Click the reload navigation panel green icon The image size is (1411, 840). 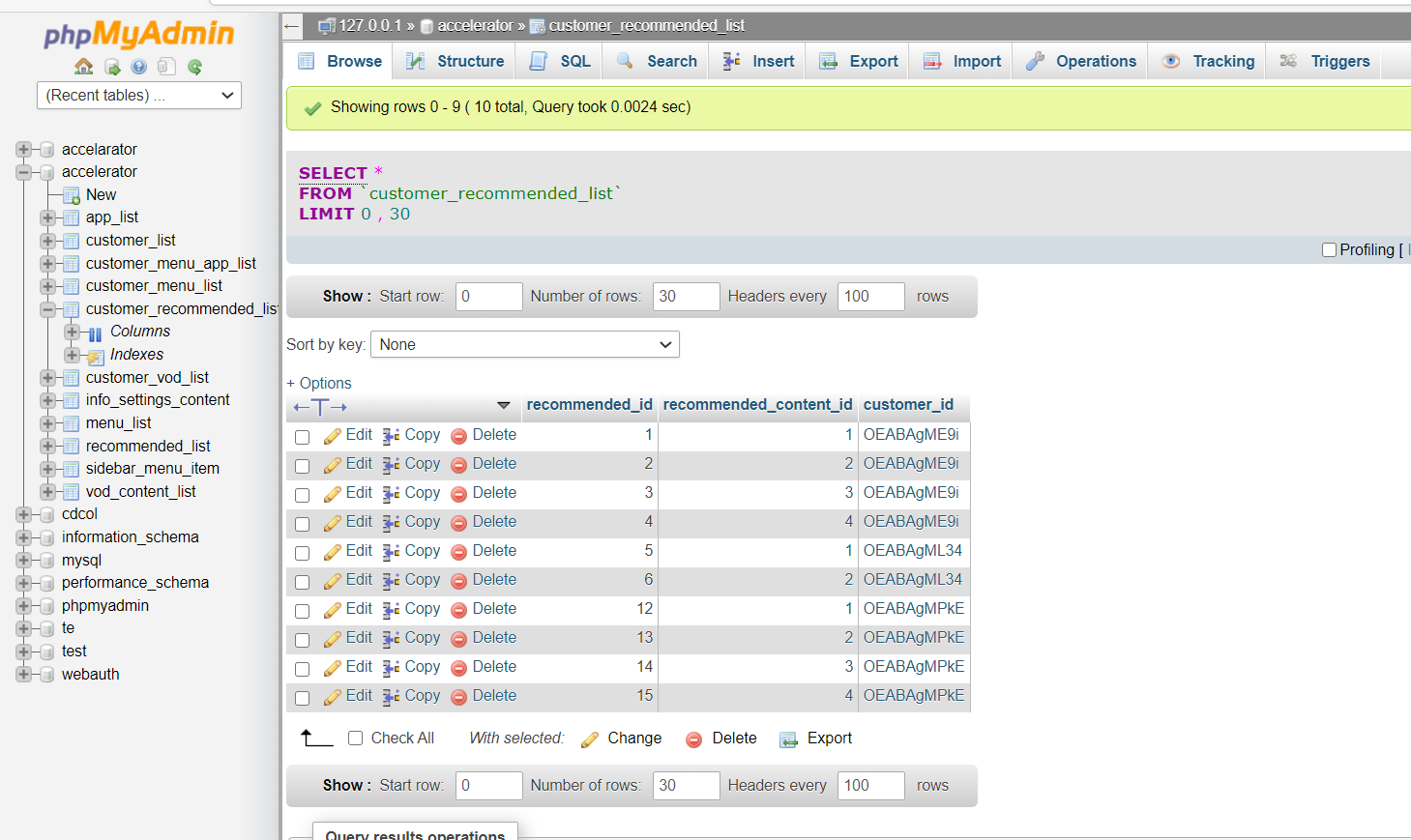[x=194, y=67]
